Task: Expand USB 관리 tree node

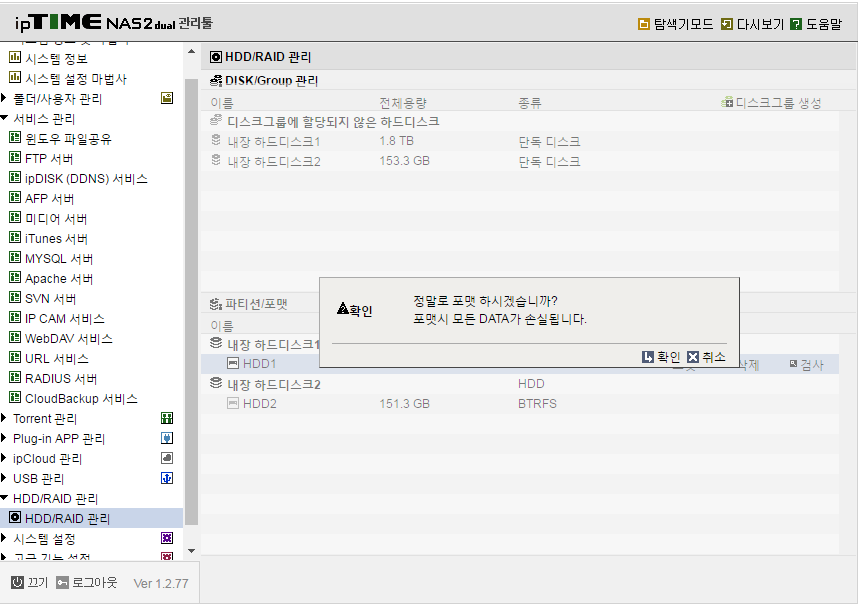Action: 4,478
